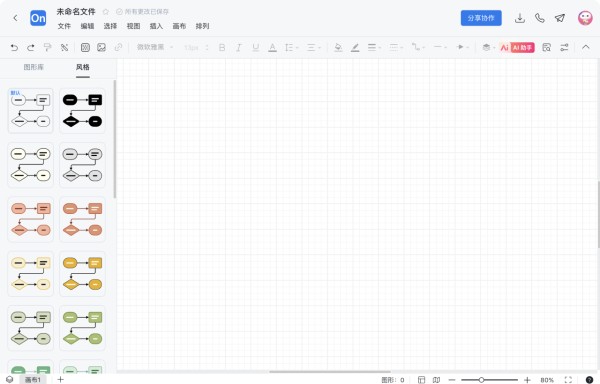
Task: Toggle fullscreen mode in status bar
Action: coord(568,380)
